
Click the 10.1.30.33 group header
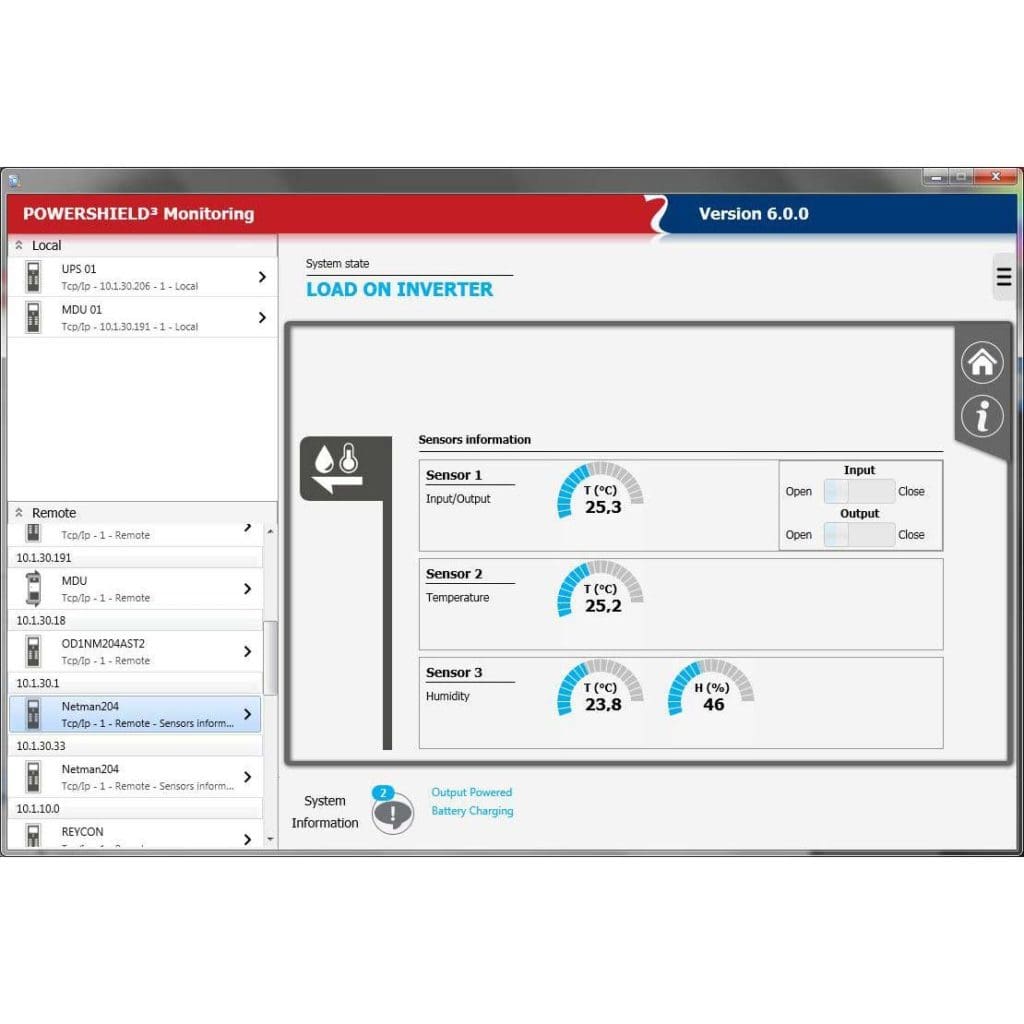(x=135, y=746)
